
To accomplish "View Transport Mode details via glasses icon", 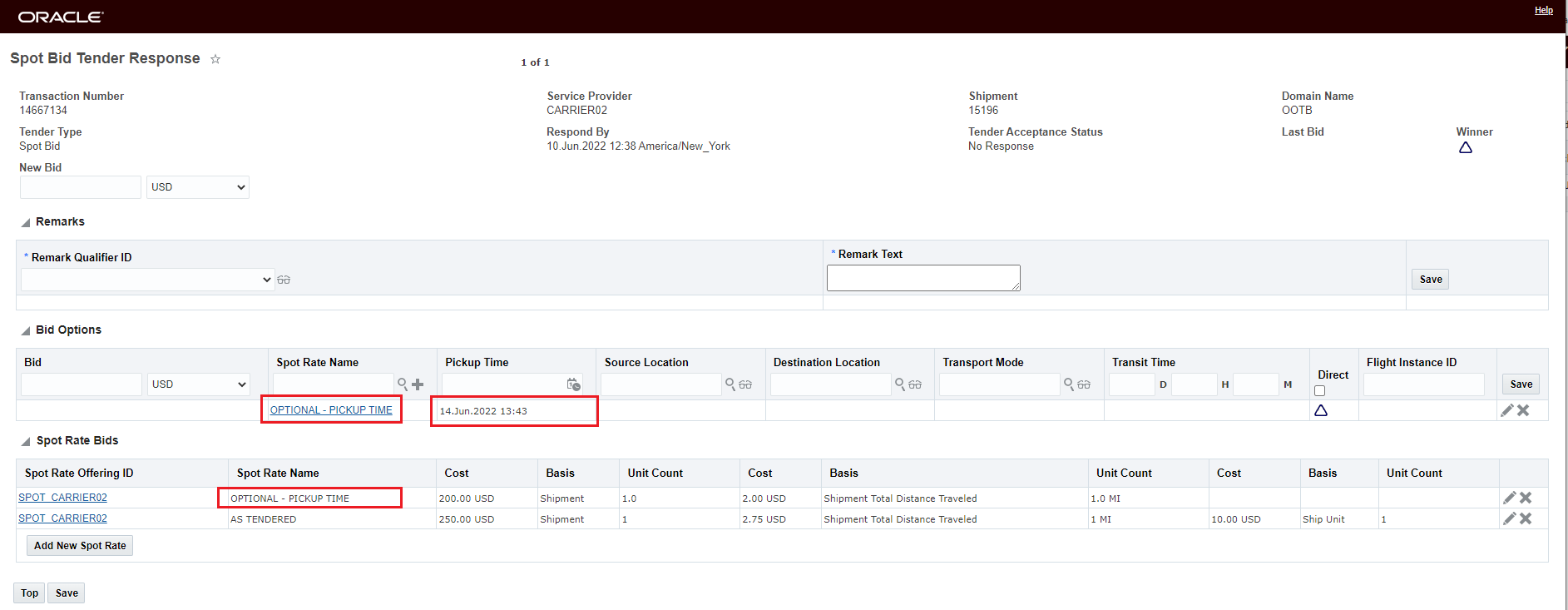I will tap(1084, 384).
